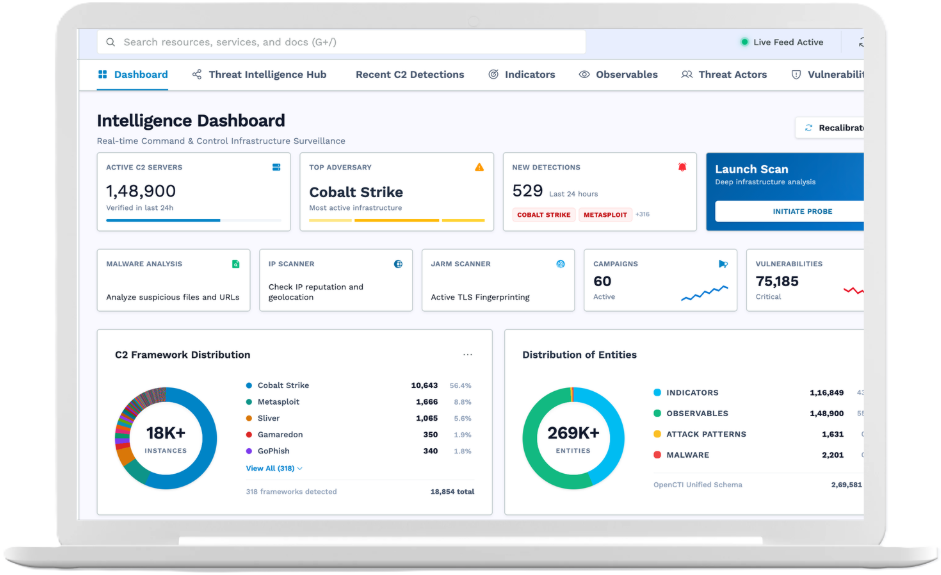This screenshot has height=575, width=941.
Task: Click the Active C2 Servers progress bar
Action: (194, 220)
